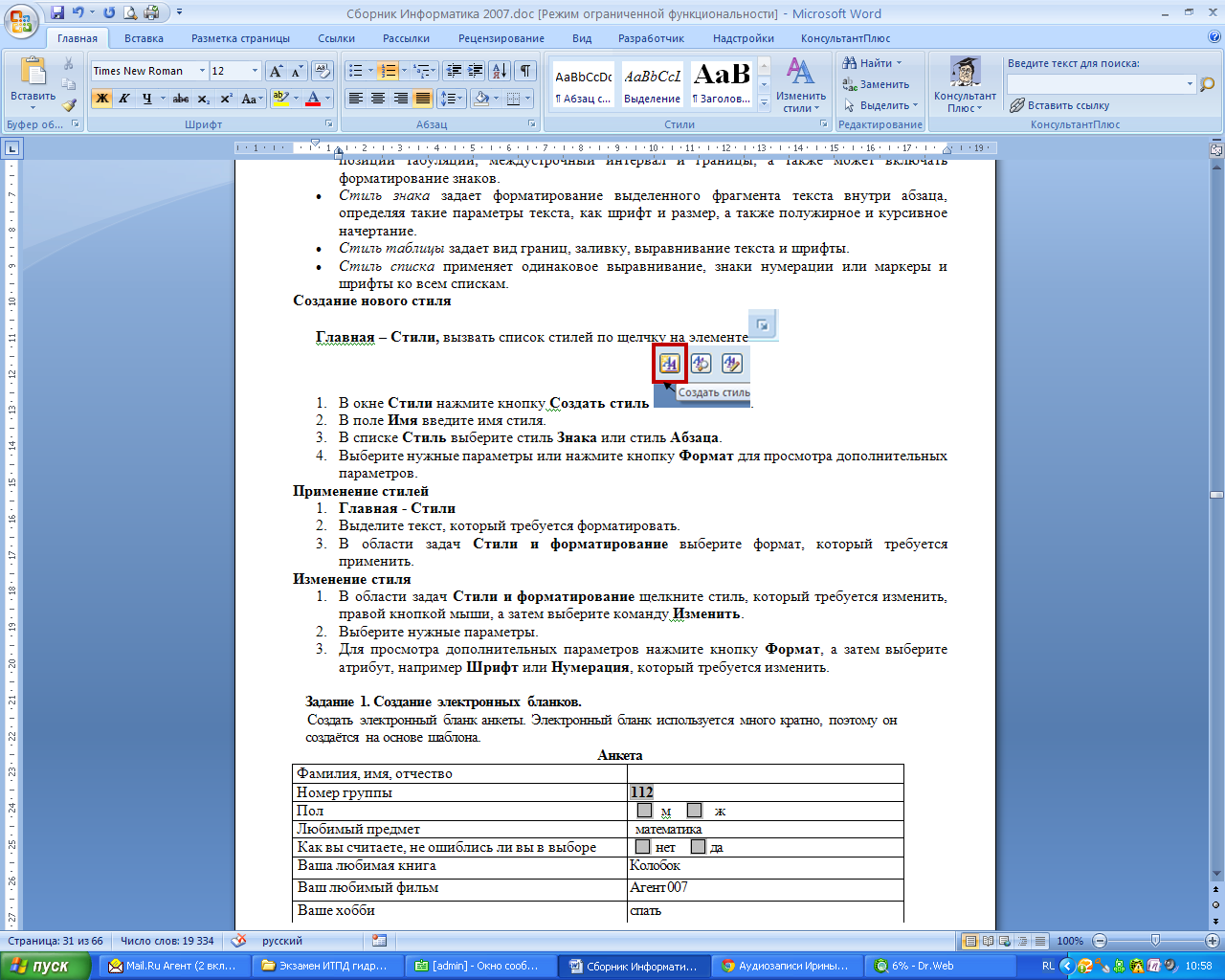Open the font size 12 dropdown
Screen dimensions: 1225x980
point(255,71)
